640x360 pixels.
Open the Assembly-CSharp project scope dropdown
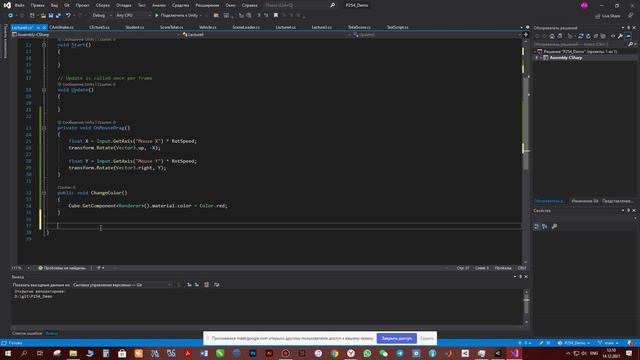tap(96, 35)
